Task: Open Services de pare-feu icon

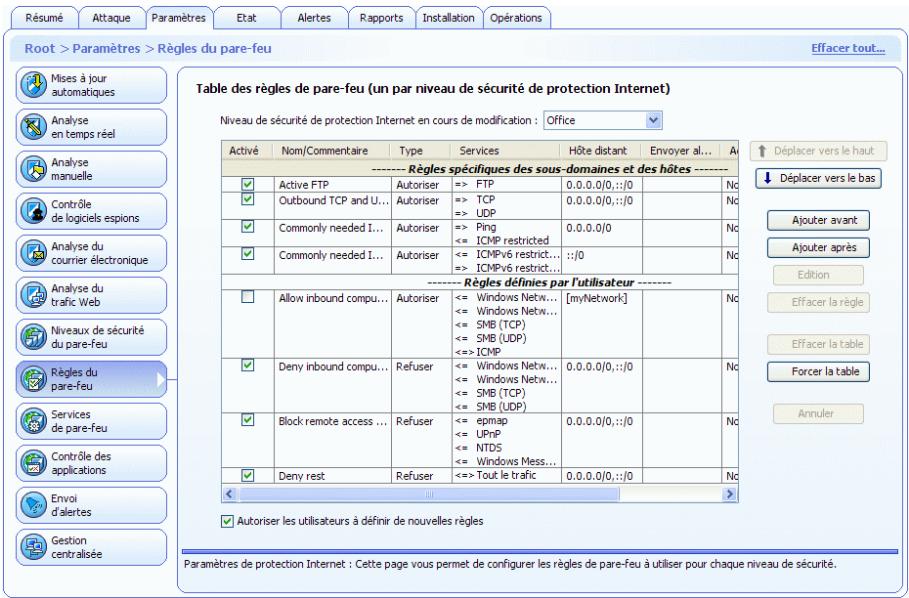Action: point(34,421)
